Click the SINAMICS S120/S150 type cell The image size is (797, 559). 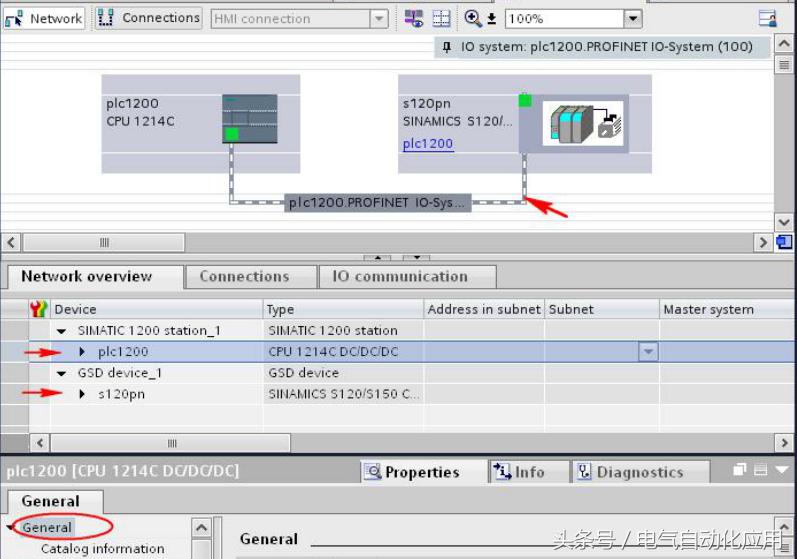click(x=343, y=394)
